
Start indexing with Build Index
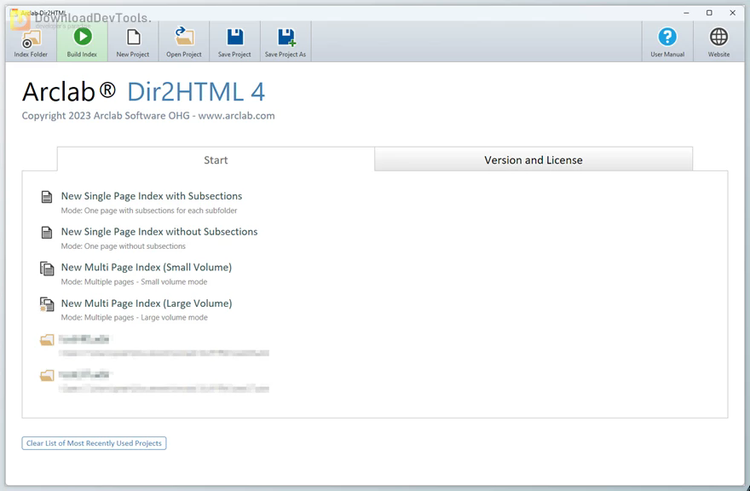click(x=82, y=42)
